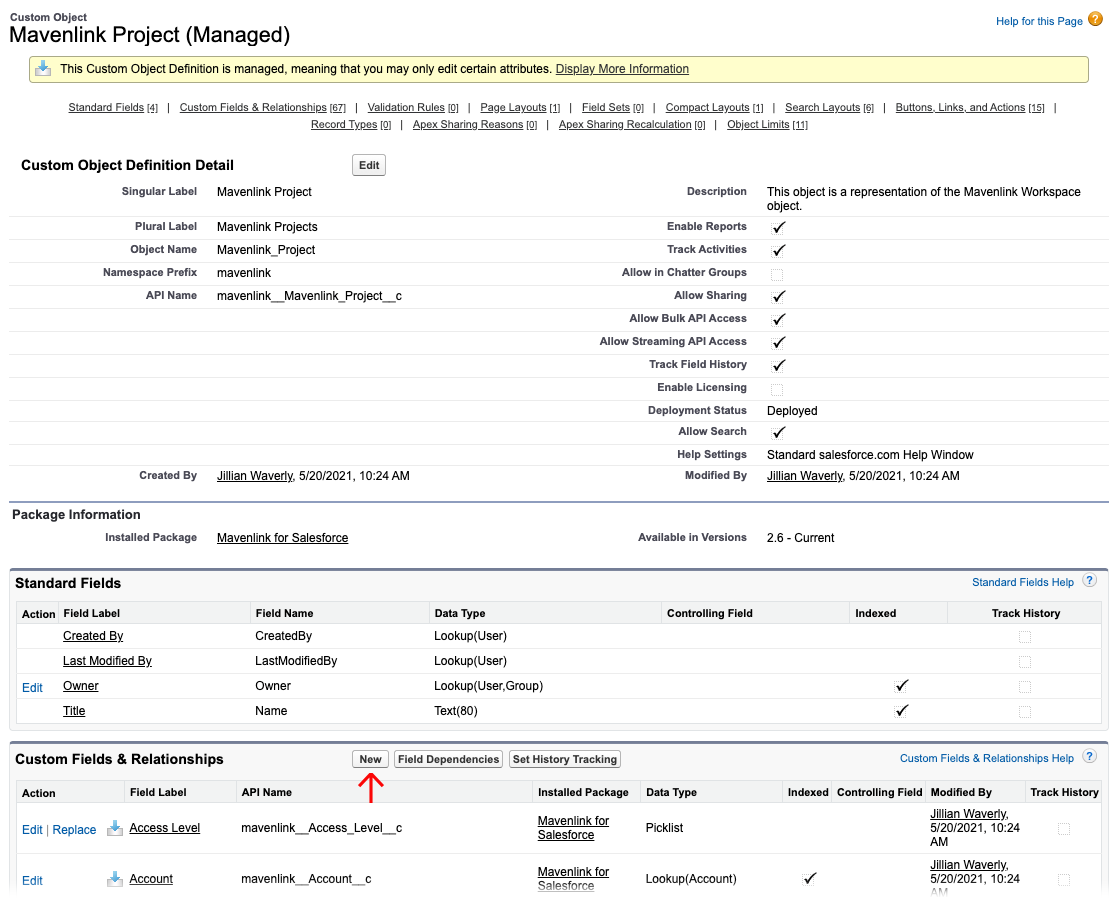Toggle Track History checkbox for Owner
Screen dimensions: 1117x919
(x=1025, y=687)
